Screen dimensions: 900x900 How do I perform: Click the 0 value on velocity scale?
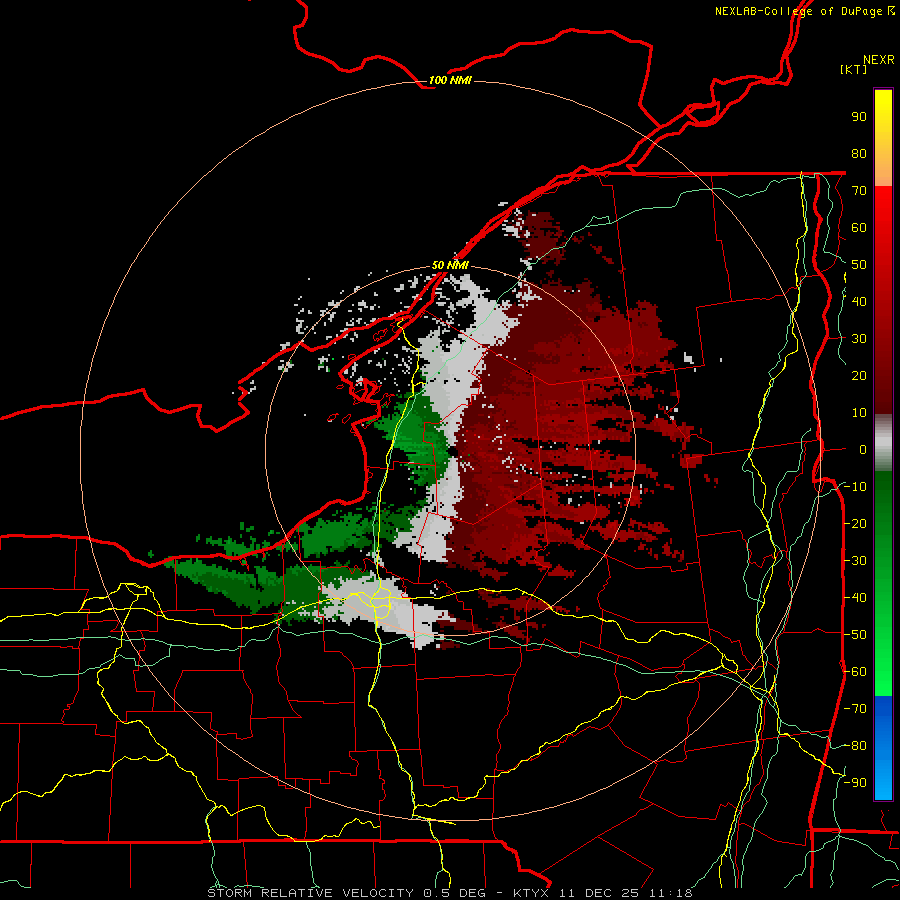coord(863,450)
